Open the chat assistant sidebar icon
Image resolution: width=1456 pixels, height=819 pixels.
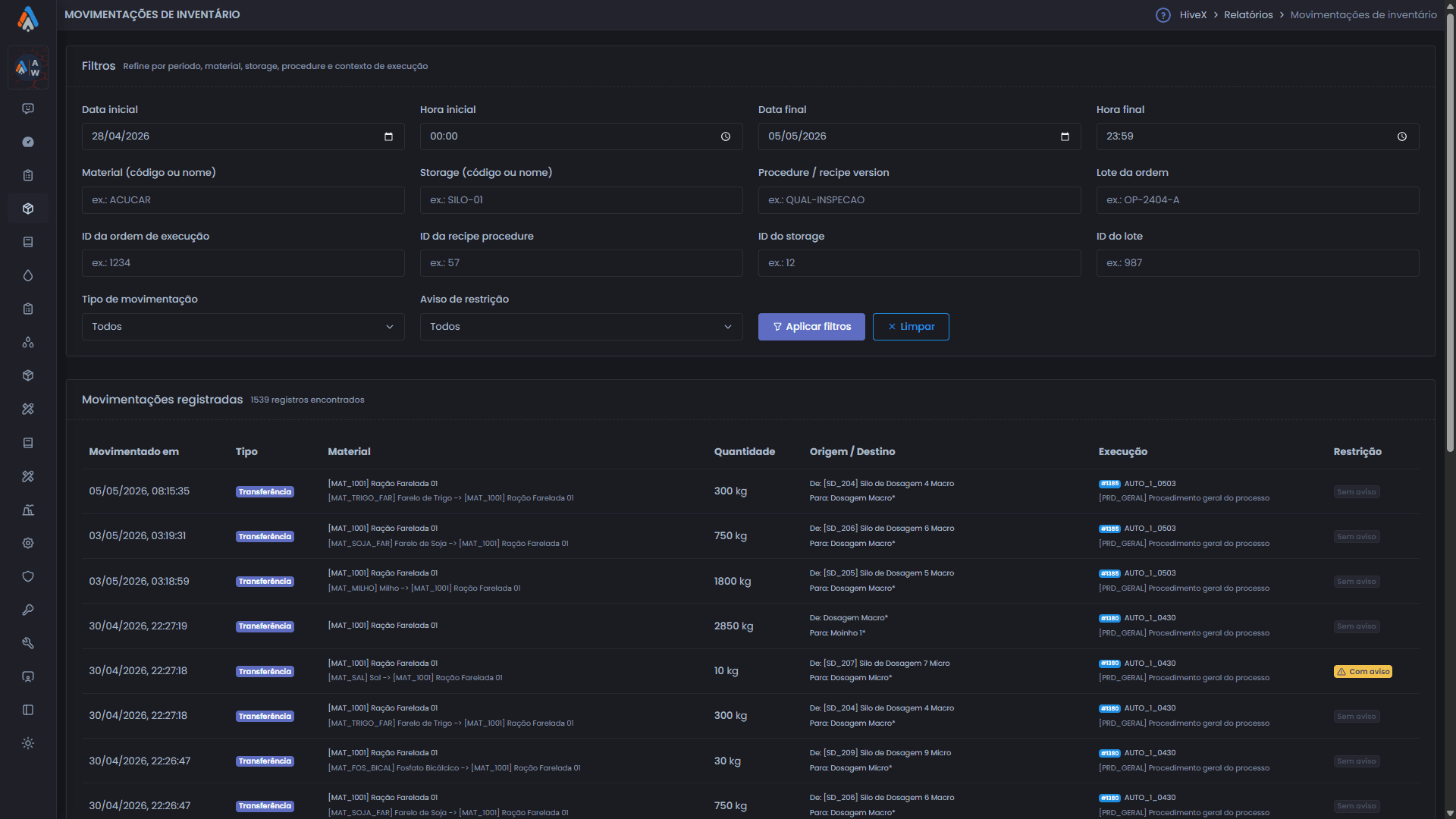coord(28,108)
